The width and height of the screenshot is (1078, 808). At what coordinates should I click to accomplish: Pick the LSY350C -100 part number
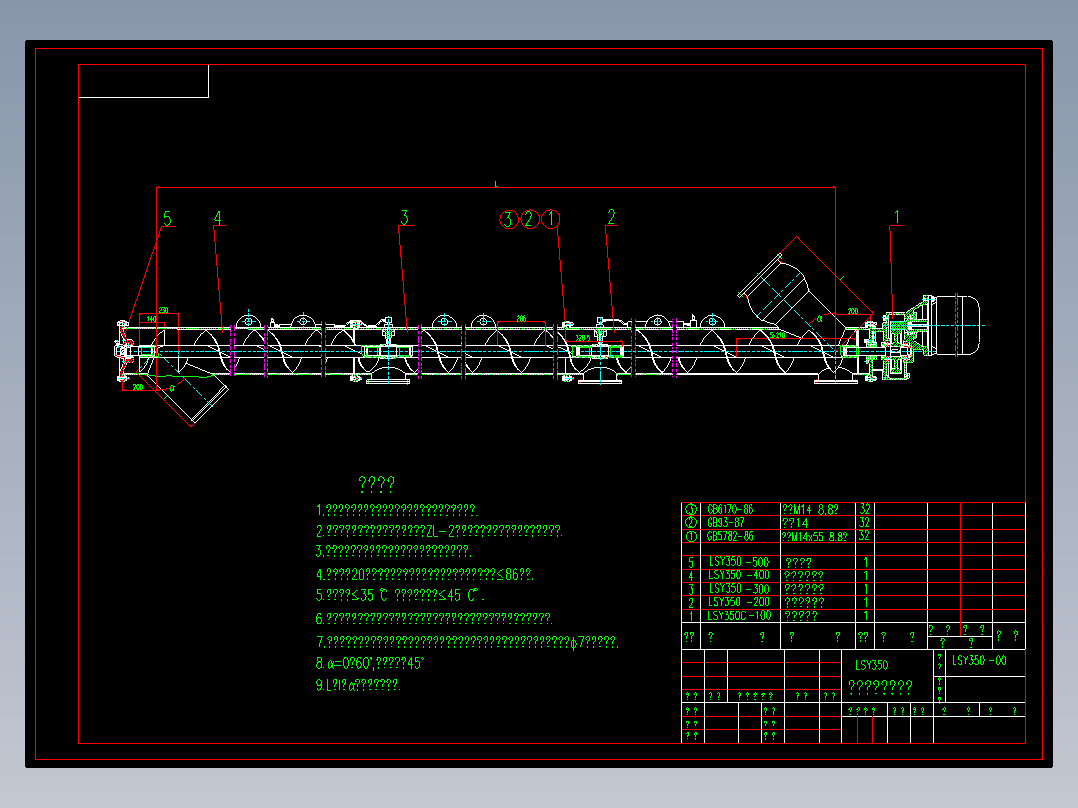click(x=739, y=615)
